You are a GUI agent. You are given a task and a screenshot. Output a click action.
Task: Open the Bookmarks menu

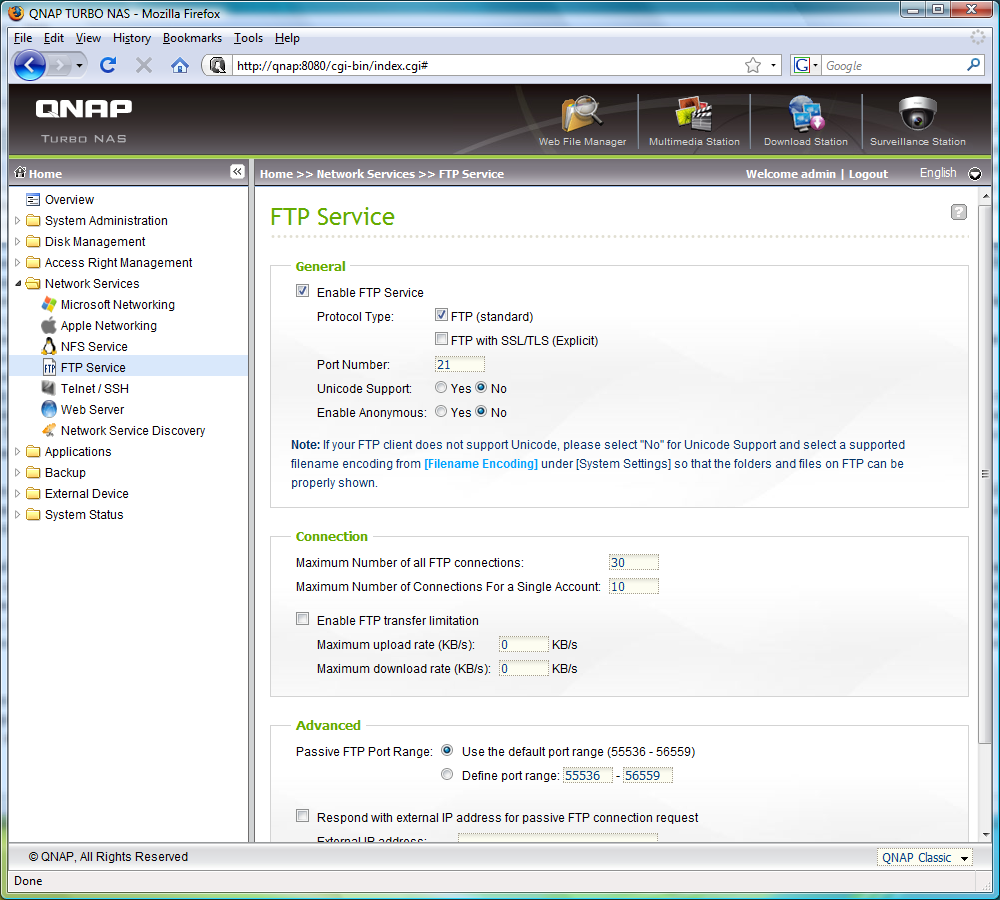192,38
